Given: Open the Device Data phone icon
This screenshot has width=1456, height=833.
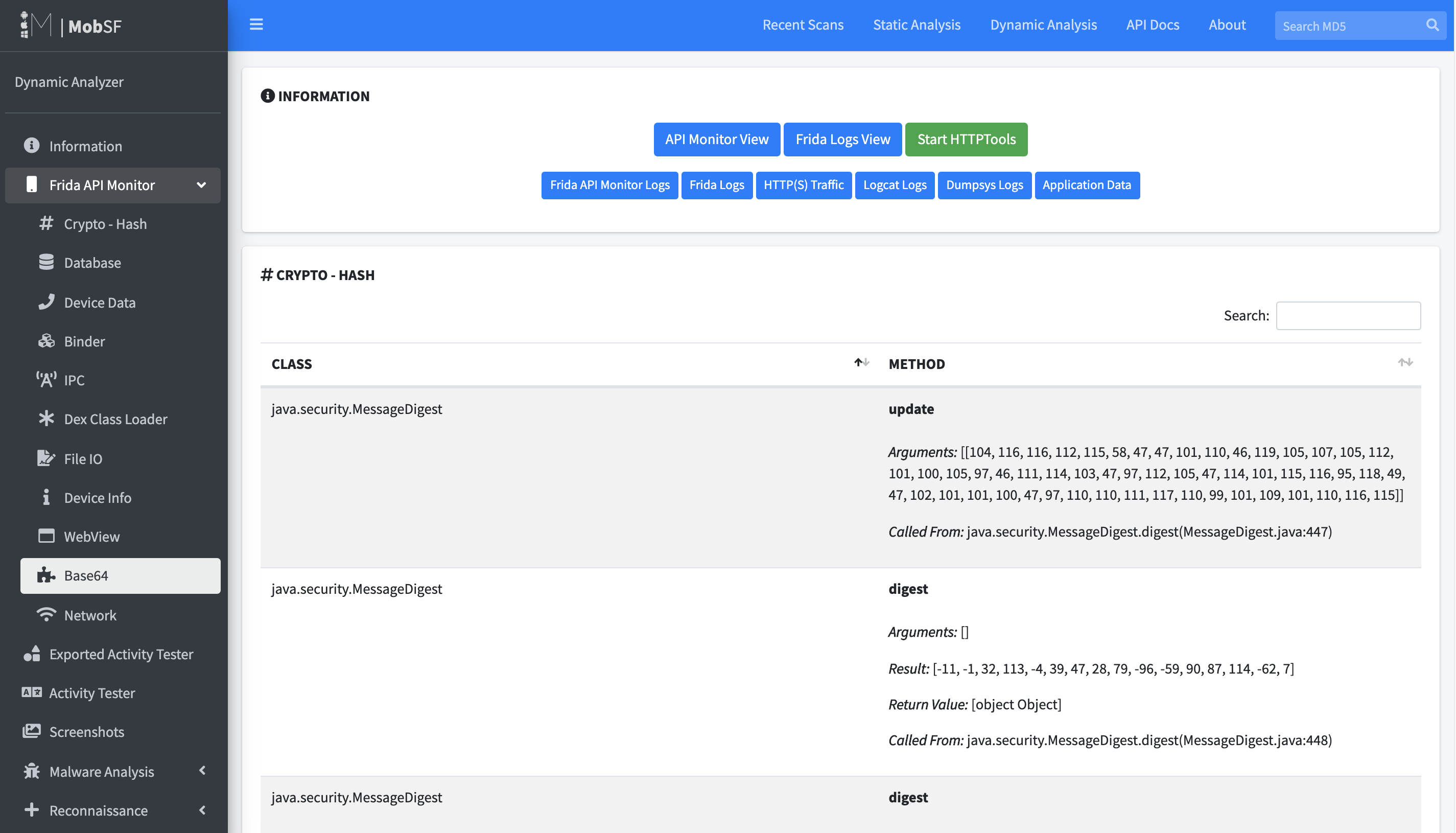Looking at the screenshot, I should point(46,302).
